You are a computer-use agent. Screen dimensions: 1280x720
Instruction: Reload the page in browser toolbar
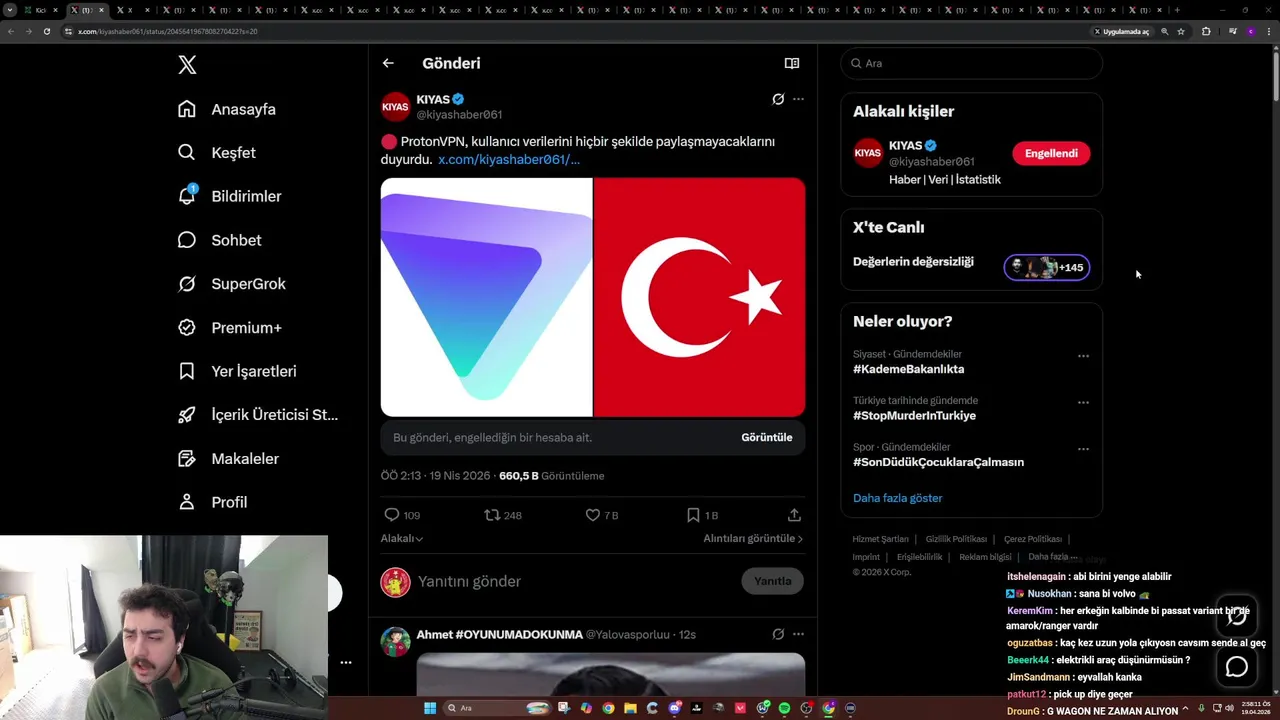pos(46,31)
